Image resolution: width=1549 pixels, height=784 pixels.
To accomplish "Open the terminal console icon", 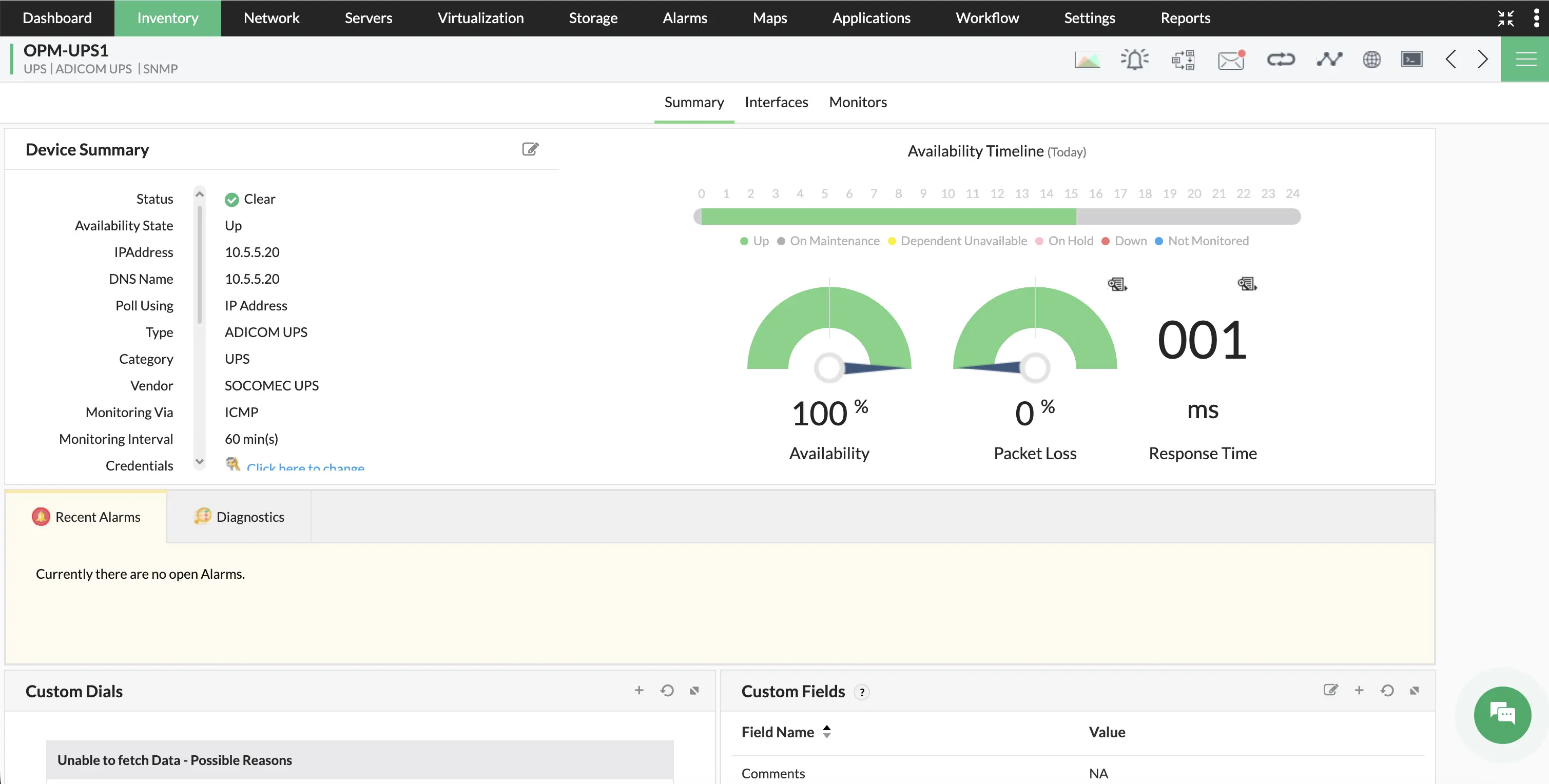I will click(x=1412, y=60).
